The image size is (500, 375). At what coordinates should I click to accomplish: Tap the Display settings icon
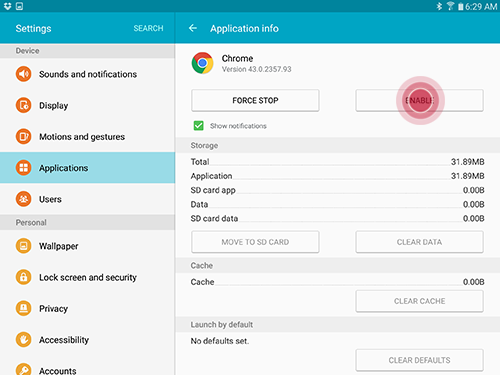click(x=23, y=105)
